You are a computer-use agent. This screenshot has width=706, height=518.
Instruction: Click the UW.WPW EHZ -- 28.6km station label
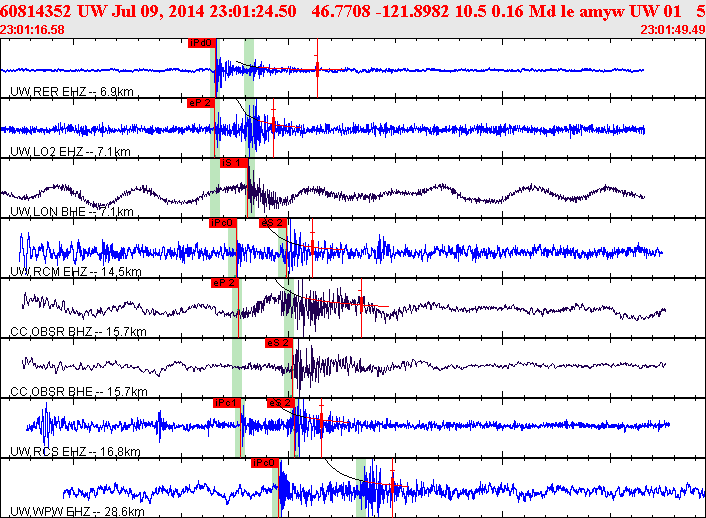[x=77, y=512]
